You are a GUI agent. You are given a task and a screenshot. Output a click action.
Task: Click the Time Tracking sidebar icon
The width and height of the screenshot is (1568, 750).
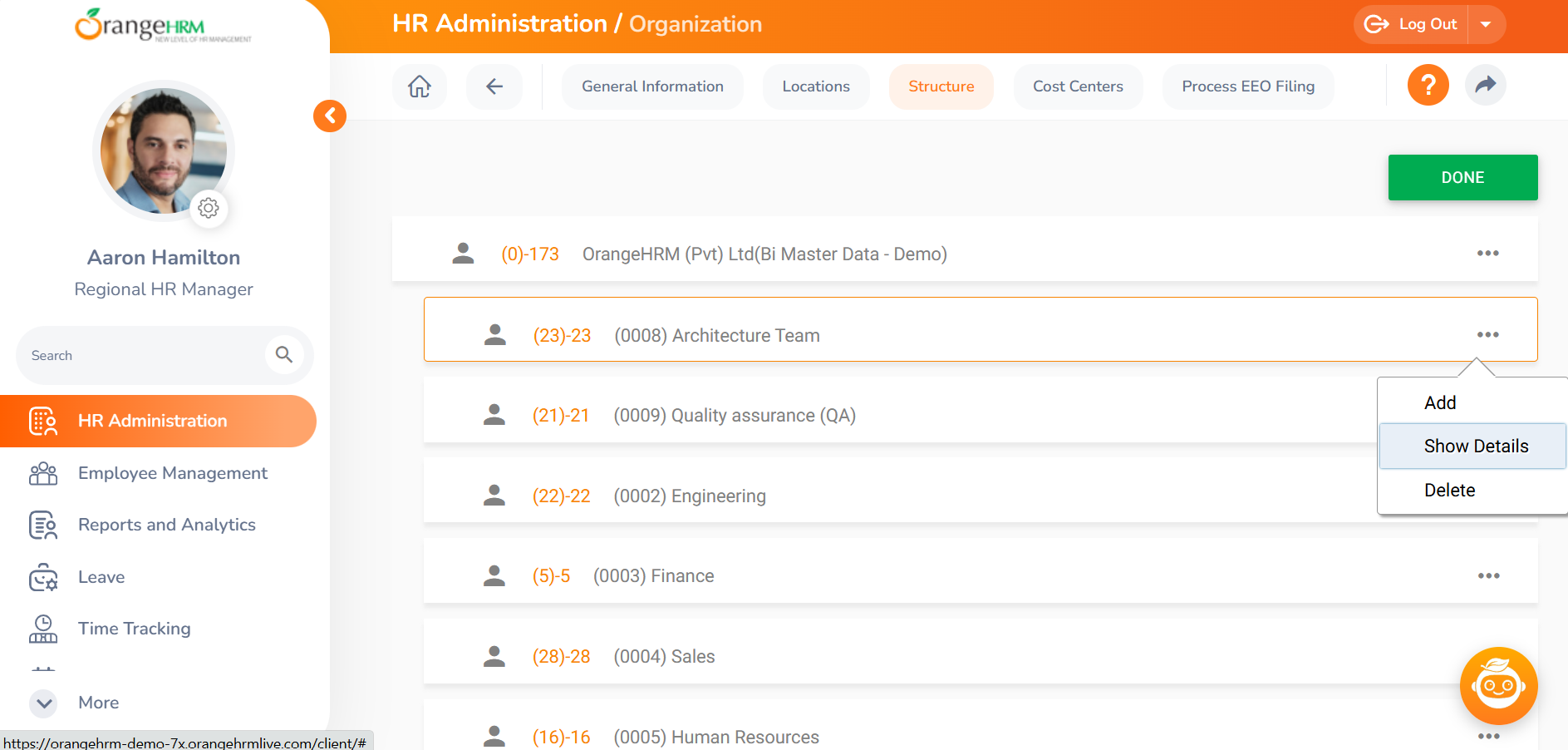point(43,629)
